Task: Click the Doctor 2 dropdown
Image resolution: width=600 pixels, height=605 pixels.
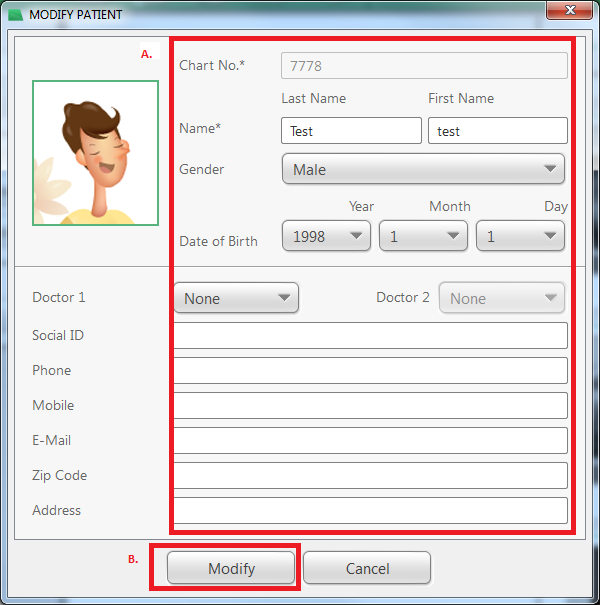Action: (x=501, y=298)
